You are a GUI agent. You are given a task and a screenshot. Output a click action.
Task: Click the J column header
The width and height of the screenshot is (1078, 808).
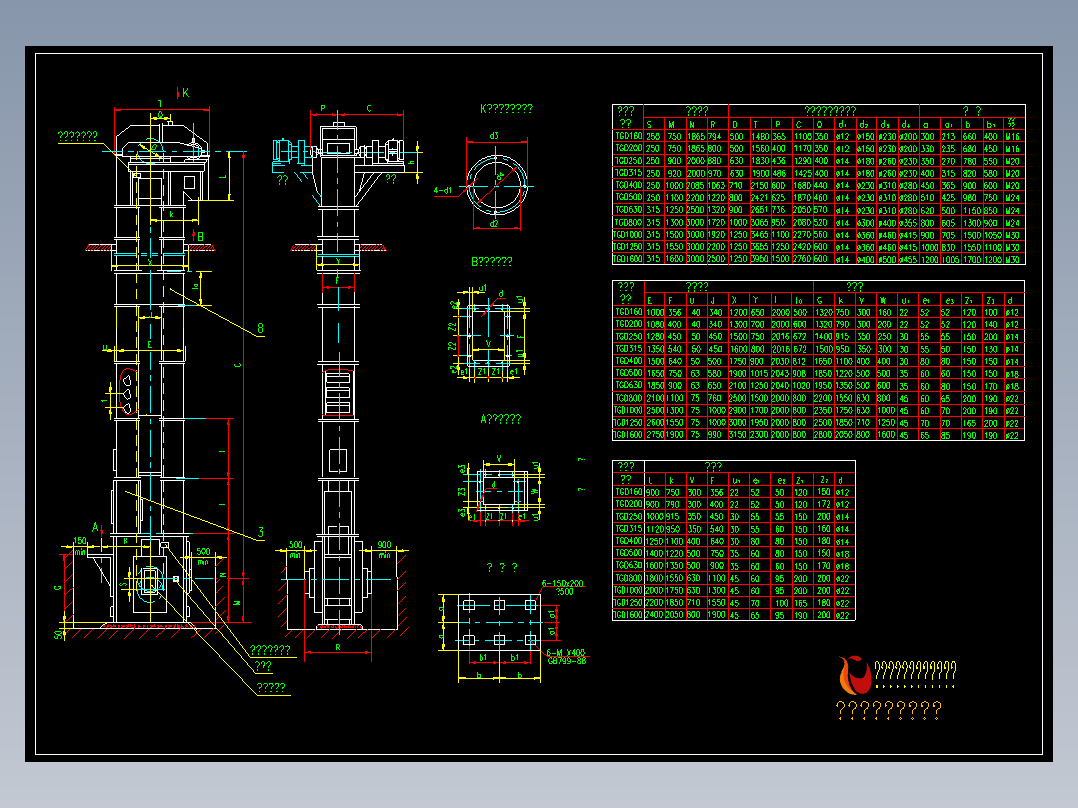(x=713, y=301)
